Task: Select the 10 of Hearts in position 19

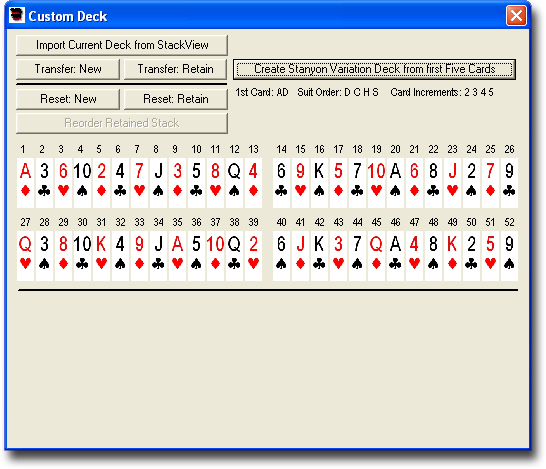Action: point(376,183)
